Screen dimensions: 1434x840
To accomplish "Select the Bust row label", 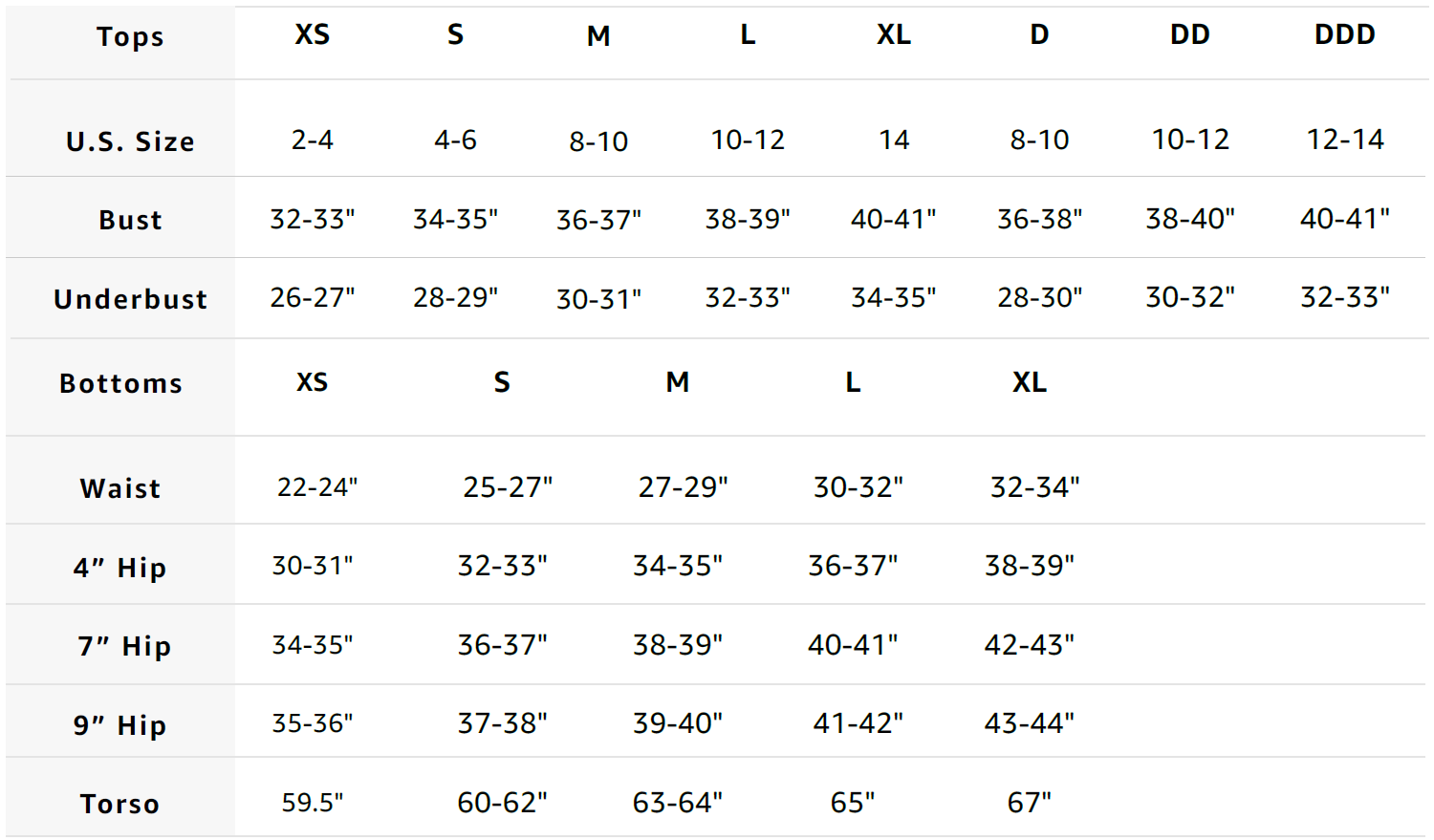I will tap(130, 221).
